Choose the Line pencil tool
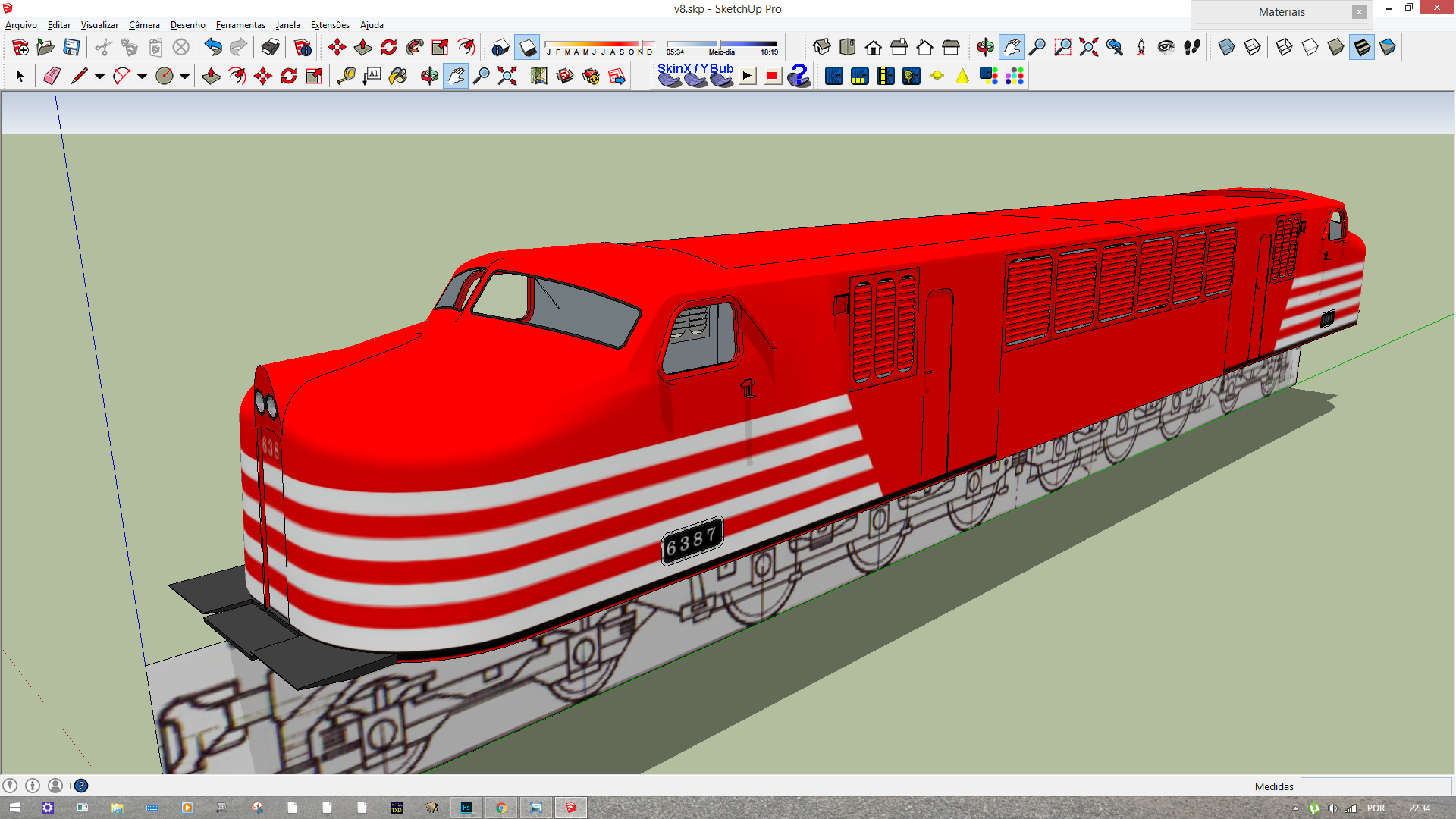The width and height of the screenshot is (1456, 819). (79, 76)
